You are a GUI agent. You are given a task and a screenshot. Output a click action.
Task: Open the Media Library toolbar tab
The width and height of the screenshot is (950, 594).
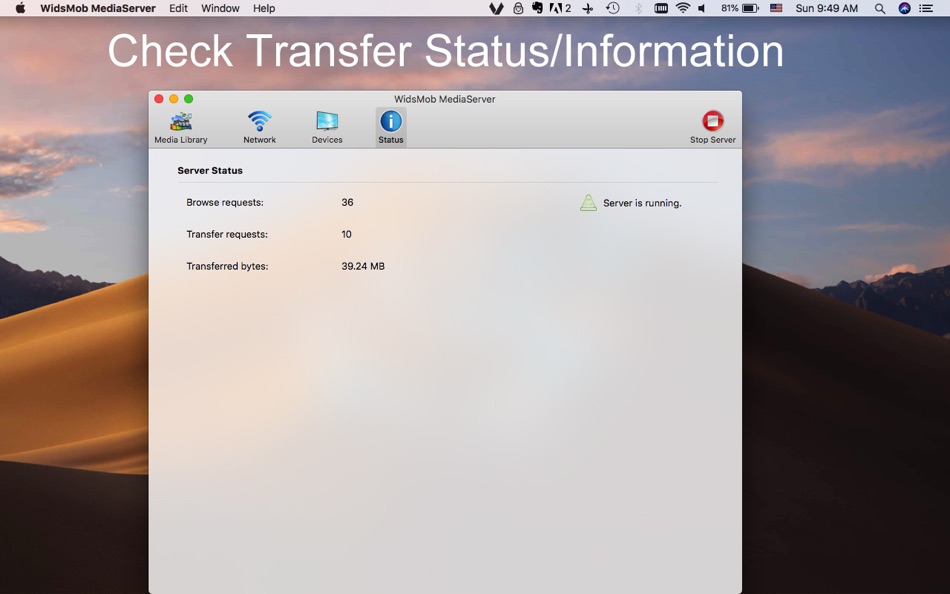[x=181, y=127]
